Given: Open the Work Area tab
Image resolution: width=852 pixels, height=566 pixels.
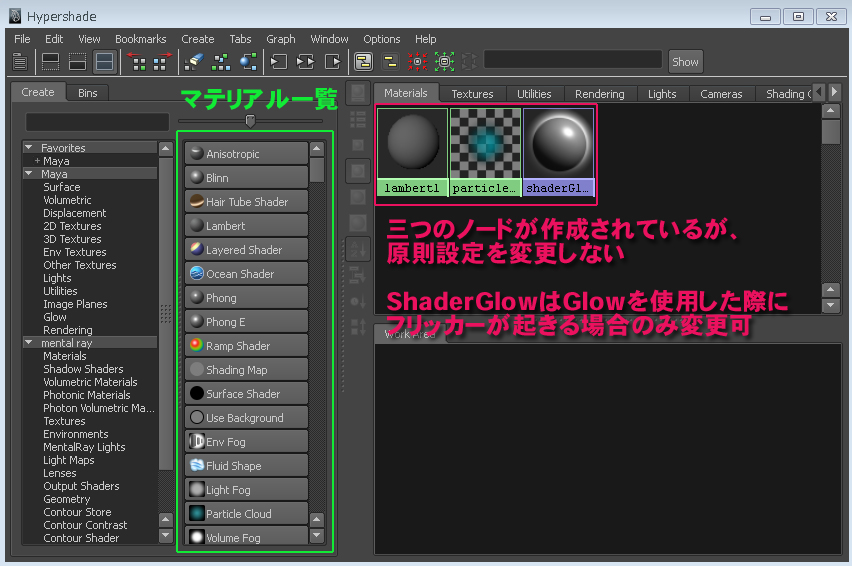Looking at the screenshot, I should (410, 334).
